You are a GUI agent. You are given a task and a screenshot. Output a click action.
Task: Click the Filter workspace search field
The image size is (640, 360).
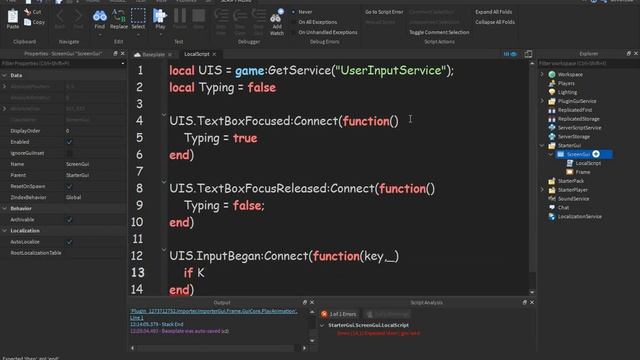(588, 63)
